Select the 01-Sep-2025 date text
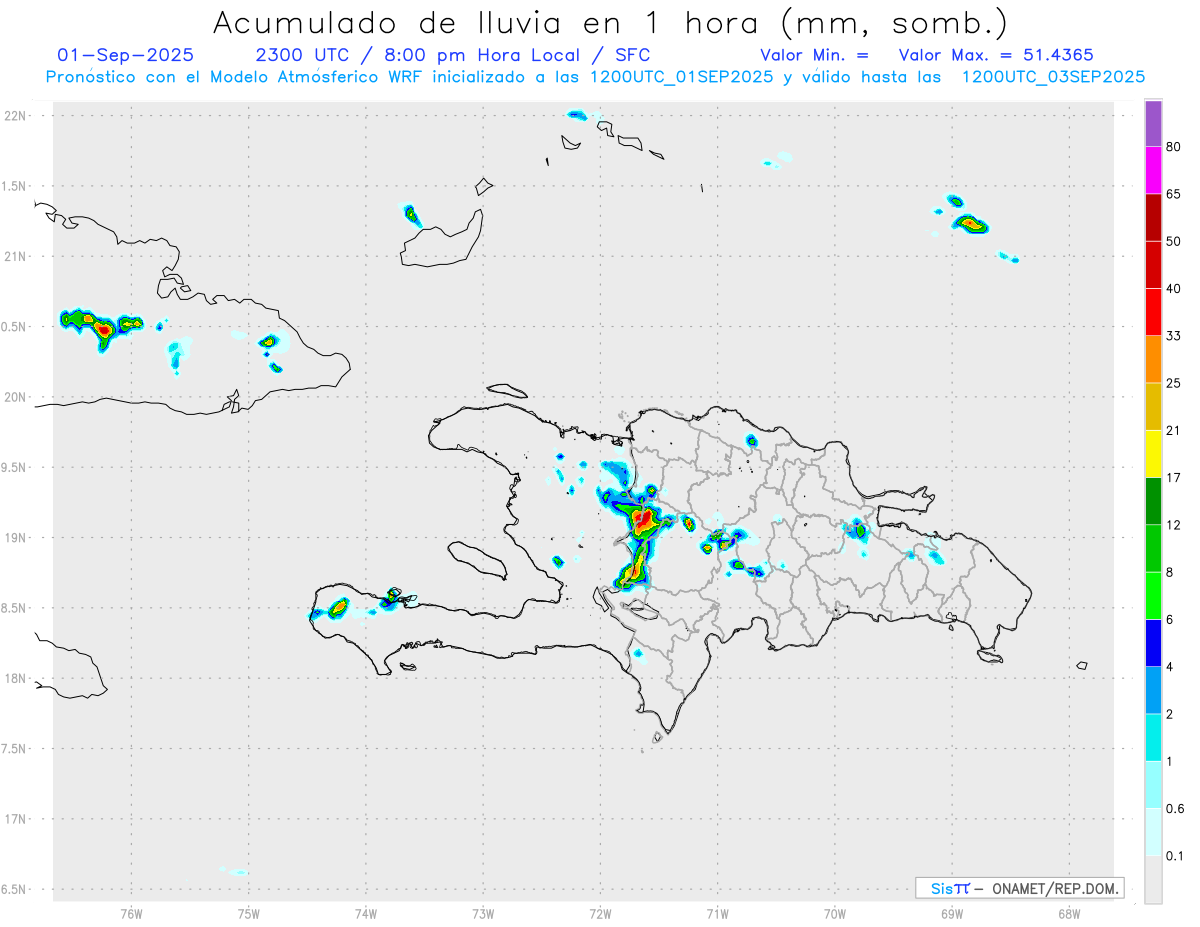1200x927 pixels. 126,55
